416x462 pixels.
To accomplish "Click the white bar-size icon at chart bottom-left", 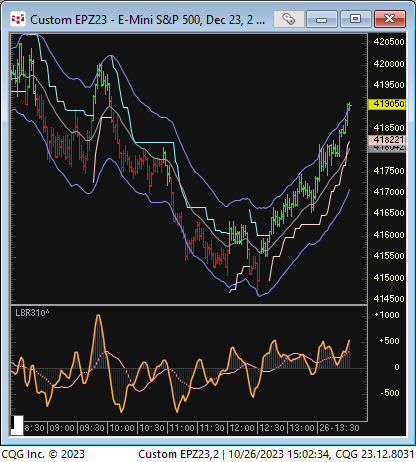I will pos(17,425).
